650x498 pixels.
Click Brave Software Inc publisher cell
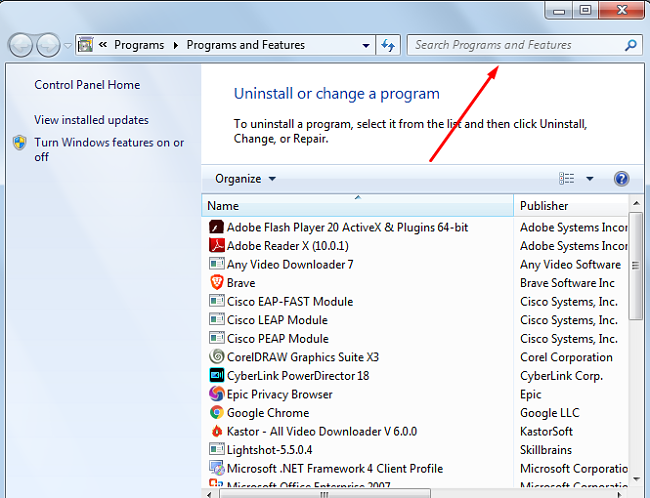(x=567, y=283)
